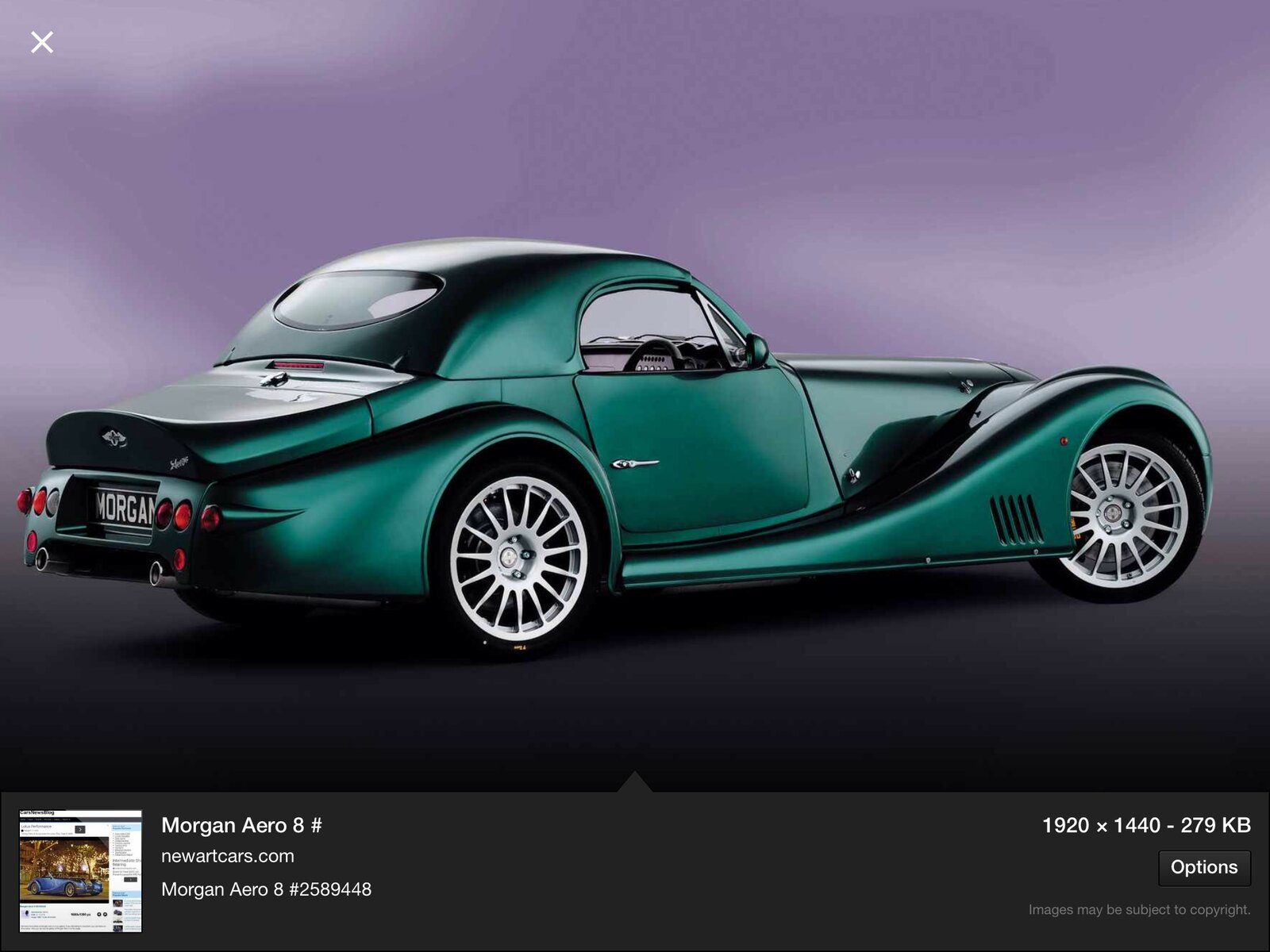
Task: Close the image viewer with the X icon
Action: [x=42, y=42]
